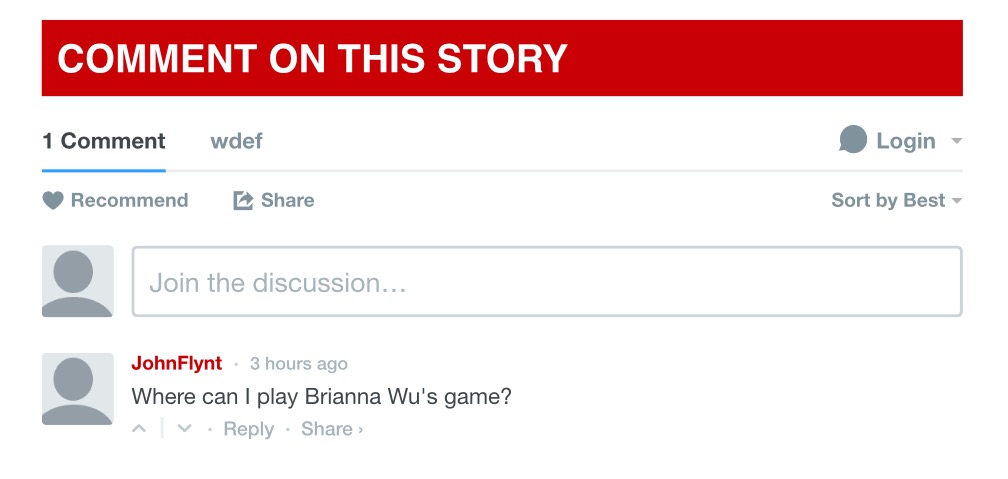Downvote JohnFlynt's comment
This screenshot has width=1008, height=479.
pyautogui.click(x=184, y=428)
